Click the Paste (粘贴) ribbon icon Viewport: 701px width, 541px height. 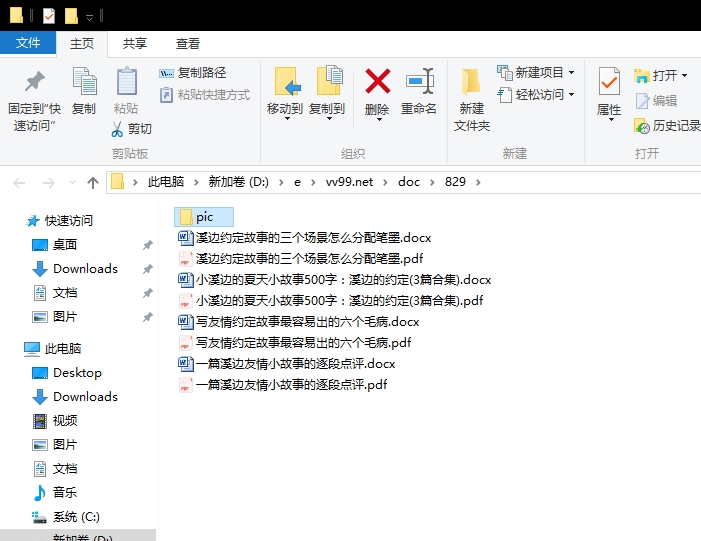tap(126, 82)
